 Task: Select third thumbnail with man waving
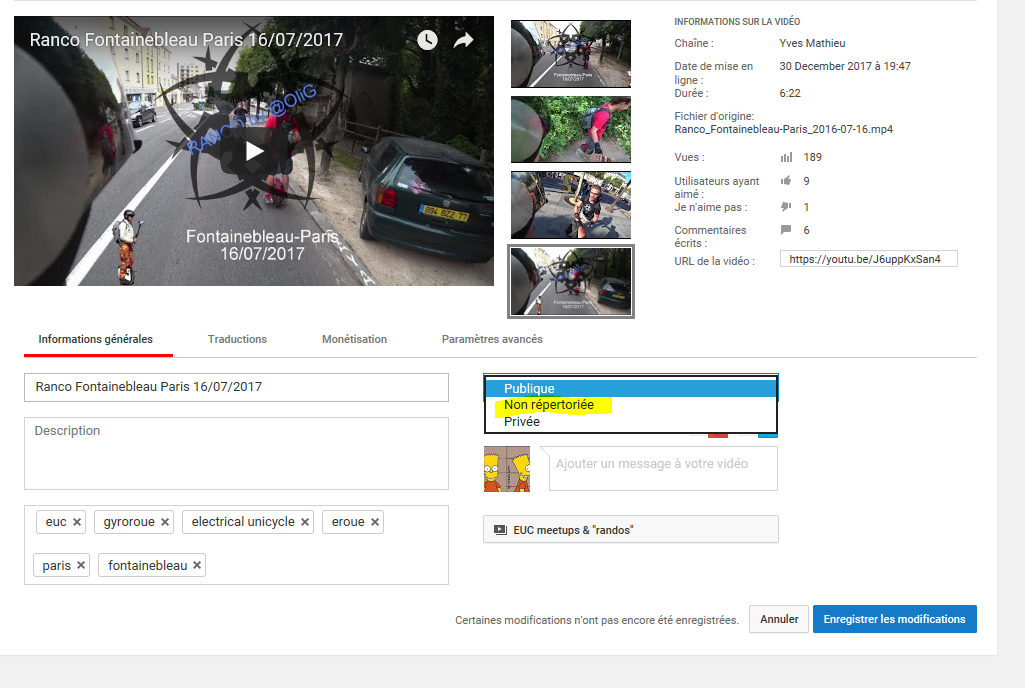point(571,205)
